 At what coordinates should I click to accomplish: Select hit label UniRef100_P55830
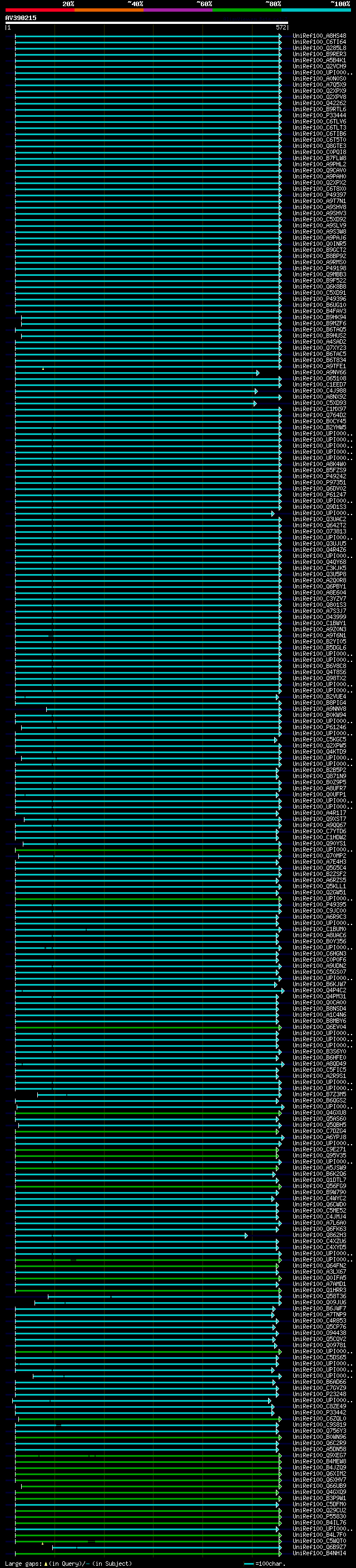click(319, 1517)
